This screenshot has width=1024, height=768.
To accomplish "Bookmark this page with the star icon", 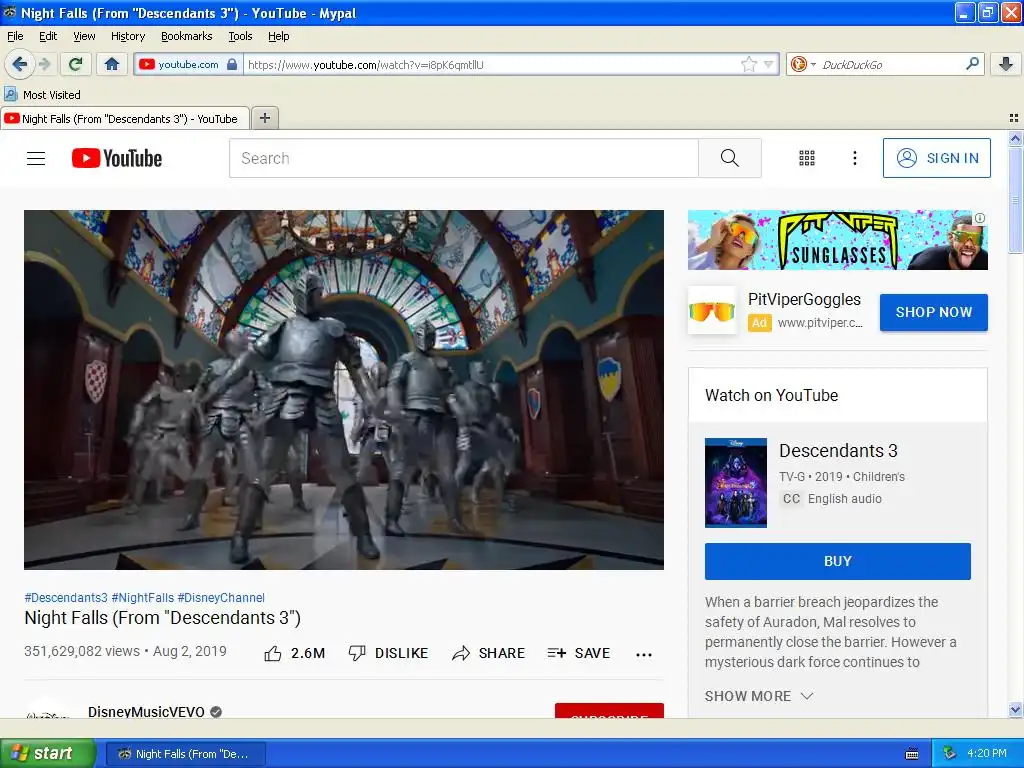I will (748, 64).
